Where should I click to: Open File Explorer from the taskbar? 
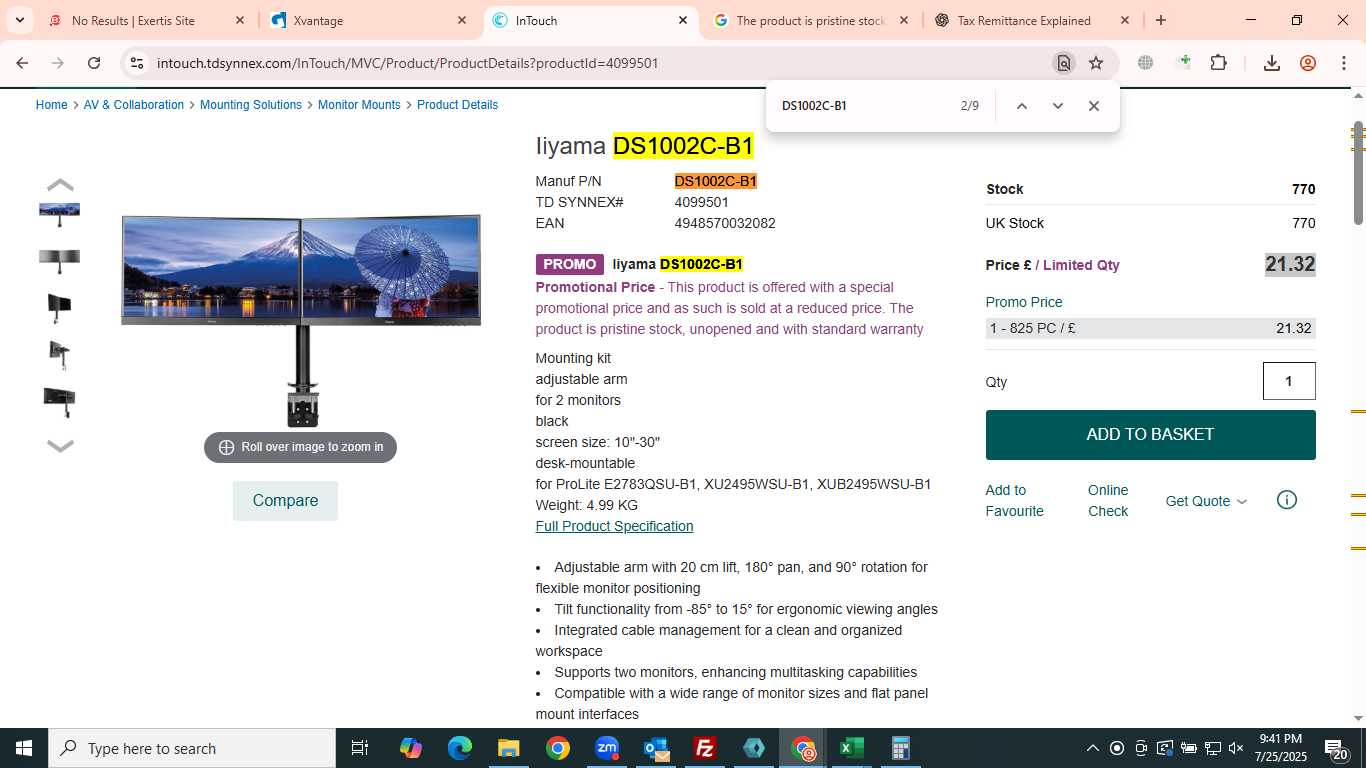(x=508, y=748)
